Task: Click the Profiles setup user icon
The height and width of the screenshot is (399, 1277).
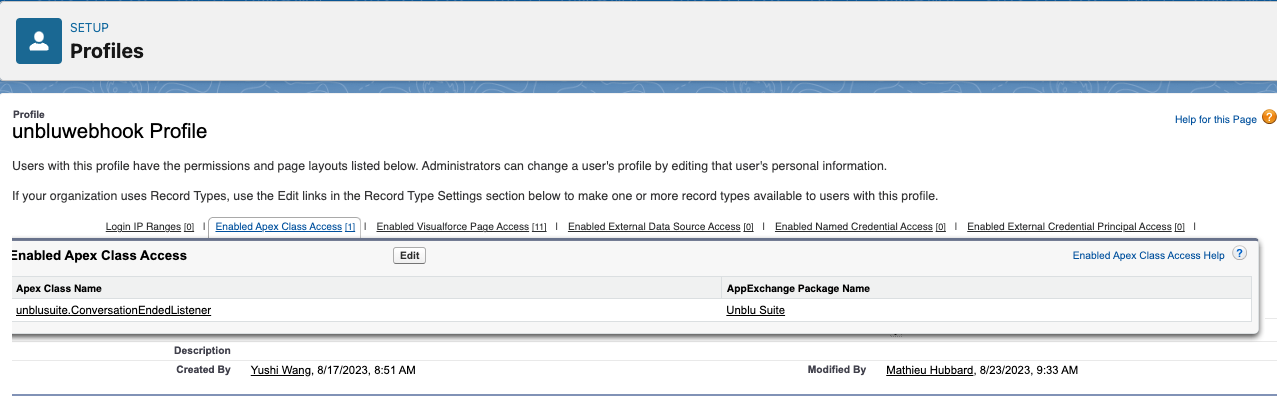Action: point(39,41)
